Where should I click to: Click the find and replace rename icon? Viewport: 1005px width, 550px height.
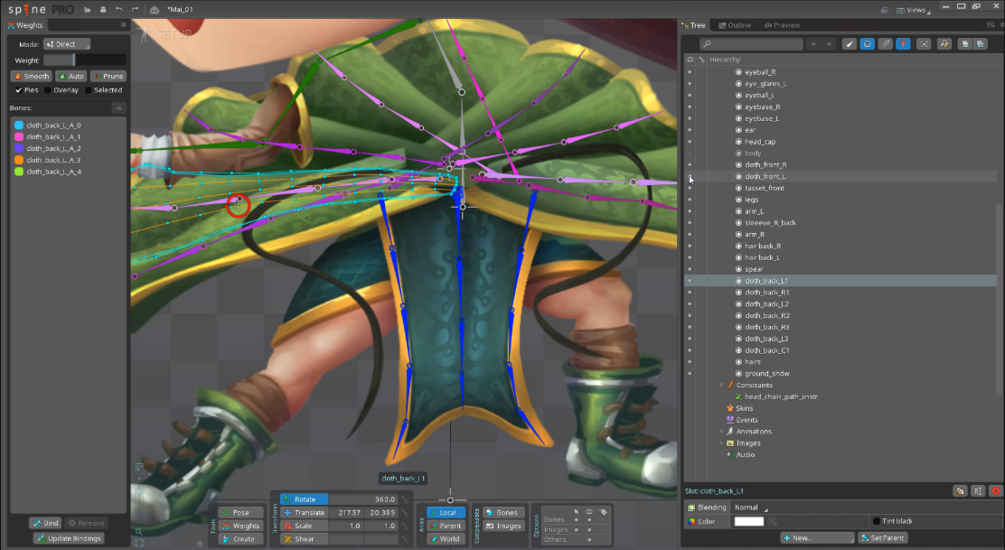(944, 44)
